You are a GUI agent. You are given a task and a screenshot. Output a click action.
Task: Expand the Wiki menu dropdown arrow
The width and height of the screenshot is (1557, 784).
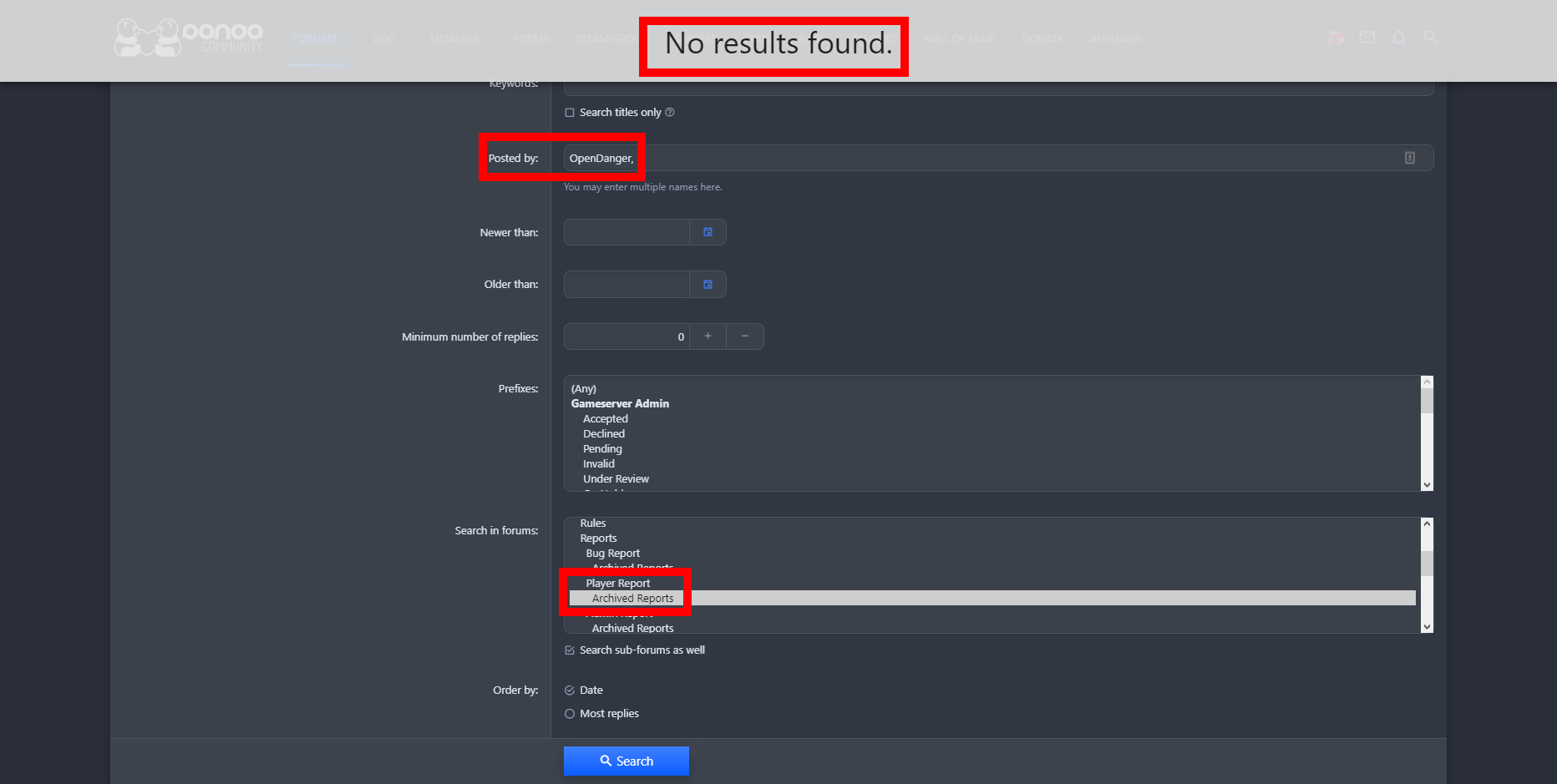point(406,38)
